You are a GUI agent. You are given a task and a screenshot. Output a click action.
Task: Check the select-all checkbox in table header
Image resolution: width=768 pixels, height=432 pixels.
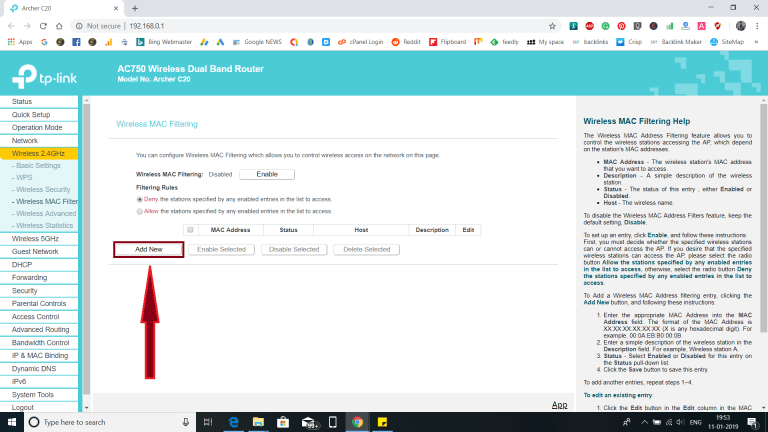coord(190,230)
